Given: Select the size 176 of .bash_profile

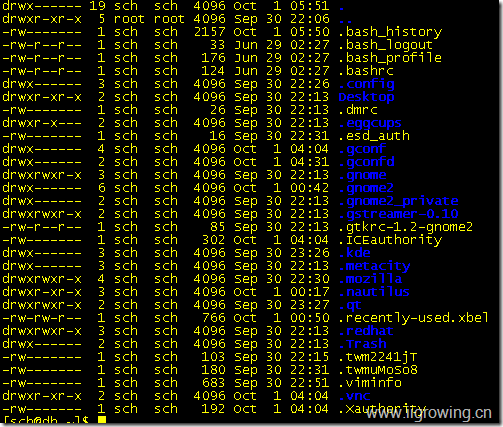Looking at the screenshot, I should 213,58.
